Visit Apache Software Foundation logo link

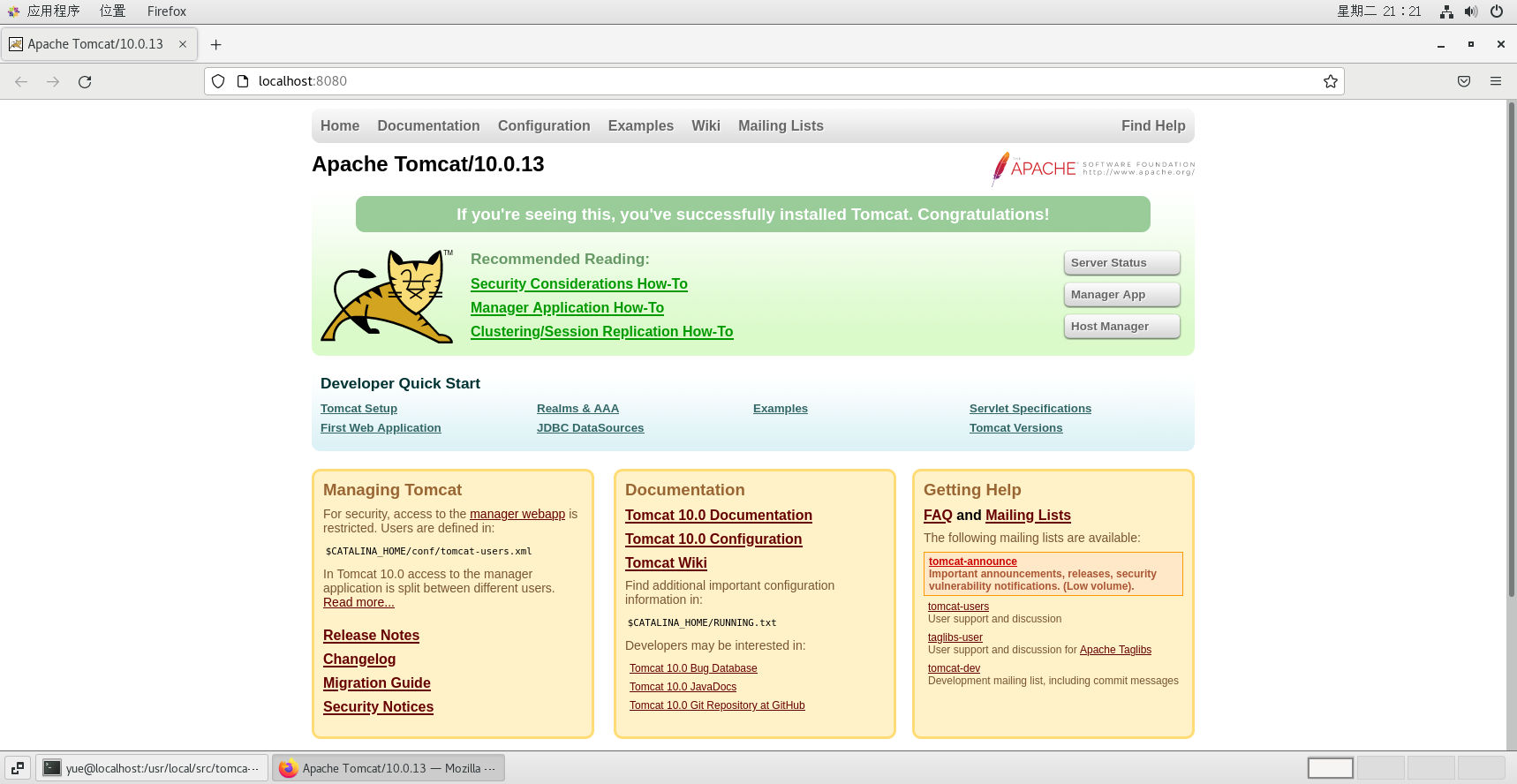click(1093, 168)
